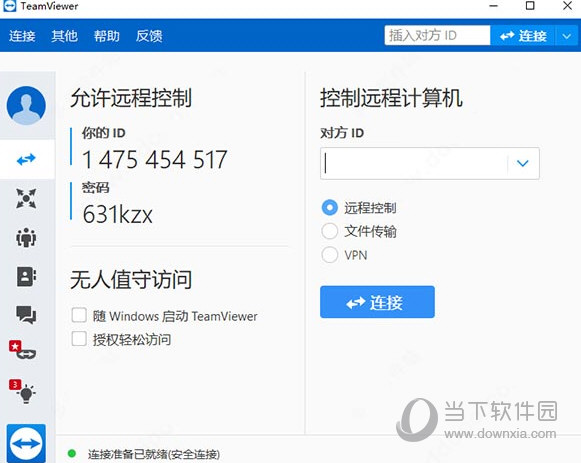Open the Augmented Reality glasses icon

click(x=23, y=350)
